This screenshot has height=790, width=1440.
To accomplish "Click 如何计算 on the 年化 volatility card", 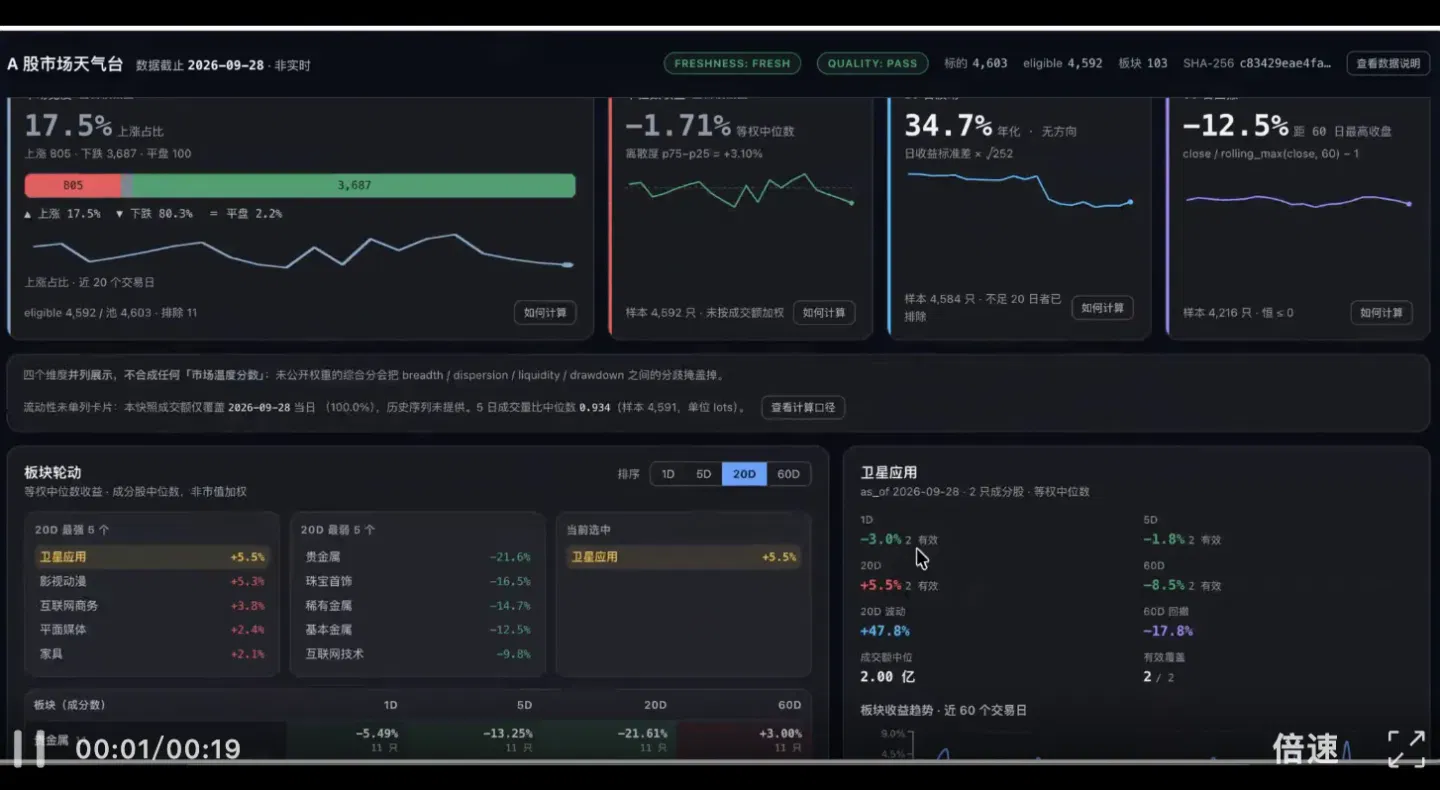I will (1102, 308).
